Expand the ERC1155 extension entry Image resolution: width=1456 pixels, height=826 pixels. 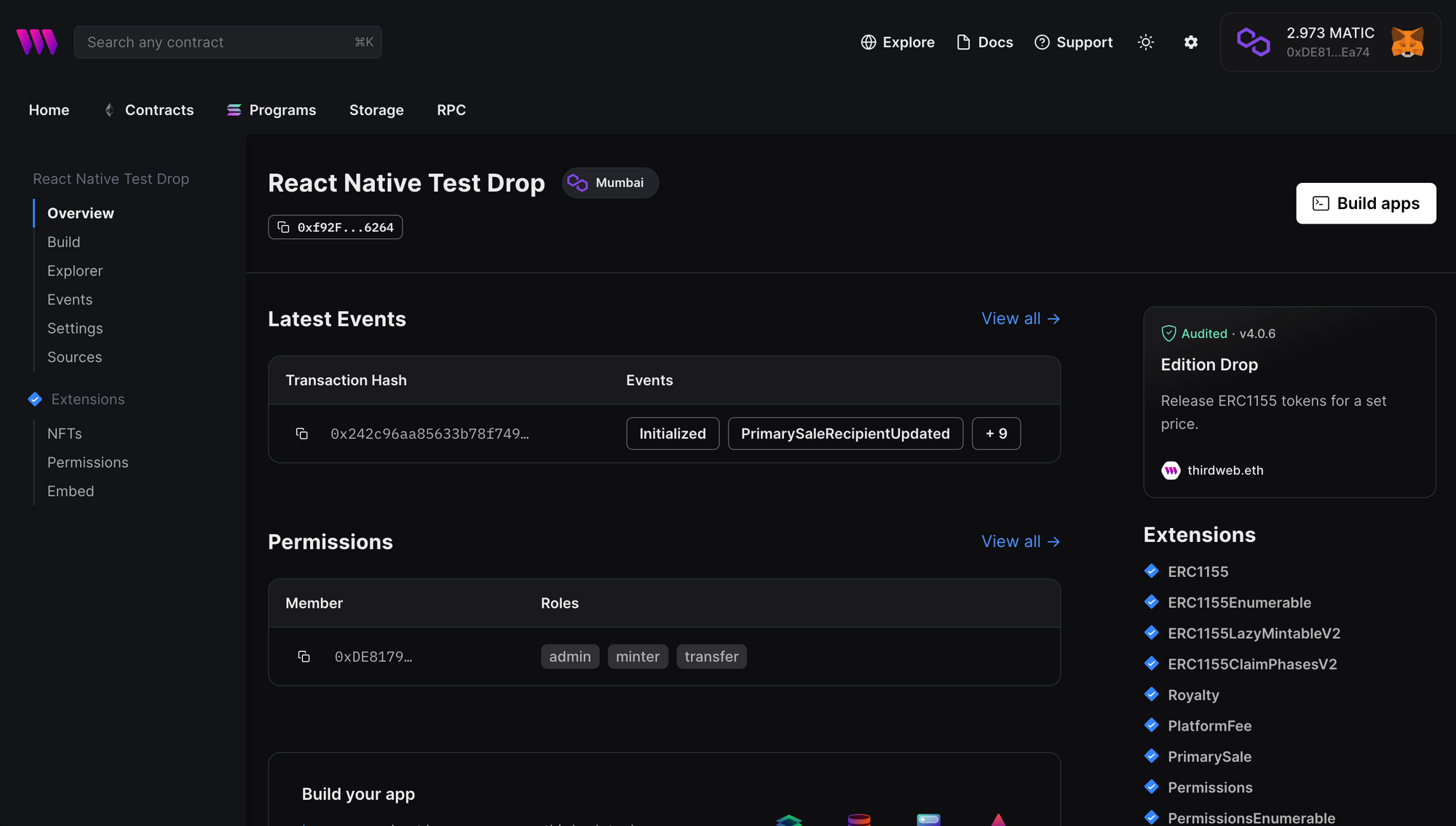(x=1197, y=572)
